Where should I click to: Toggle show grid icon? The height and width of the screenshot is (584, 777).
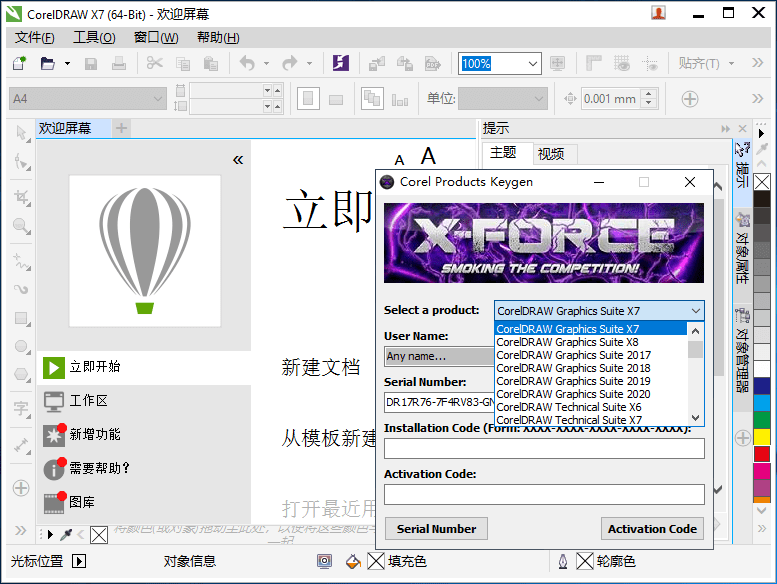[621, 63]
